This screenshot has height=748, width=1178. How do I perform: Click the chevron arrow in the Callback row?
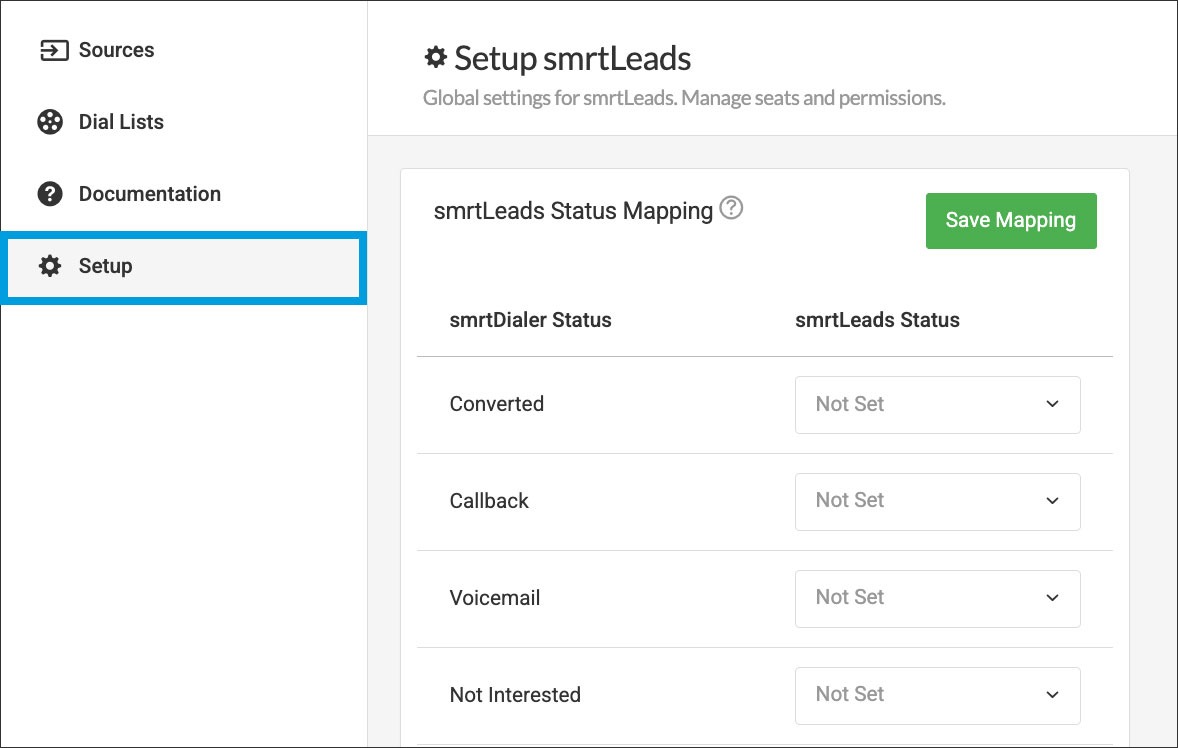[x=1052, y=501]
